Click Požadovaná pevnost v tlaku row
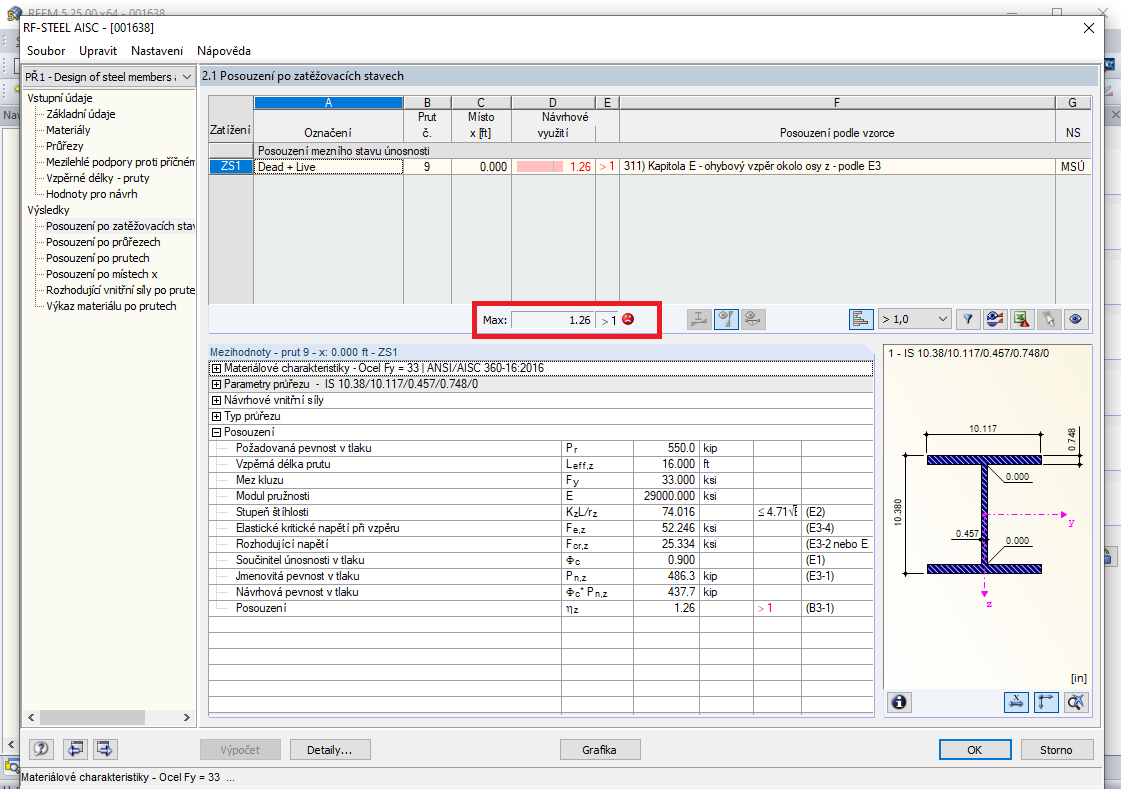1121x789 pixels. pyautogui.click(x=540, y=448)
